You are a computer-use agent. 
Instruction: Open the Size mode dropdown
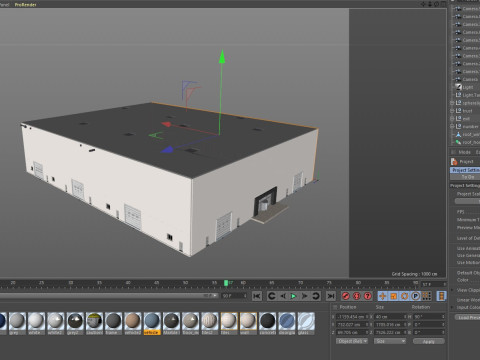(x=390, y=341)
